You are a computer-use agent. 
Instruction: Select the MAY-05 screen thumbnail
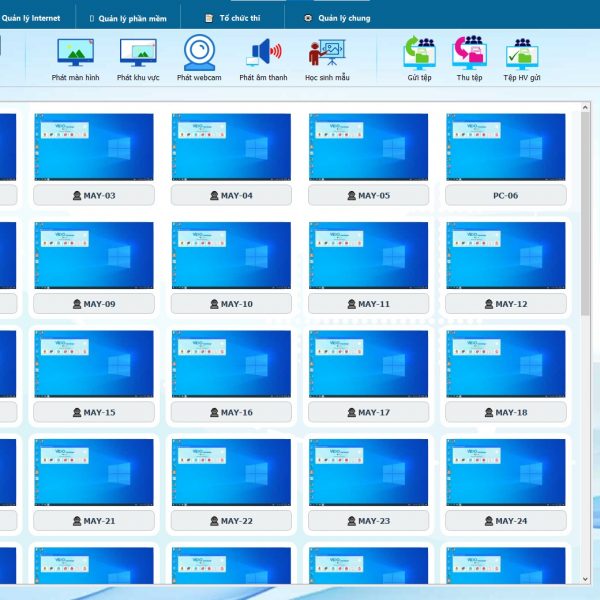(x=368, y=147)
